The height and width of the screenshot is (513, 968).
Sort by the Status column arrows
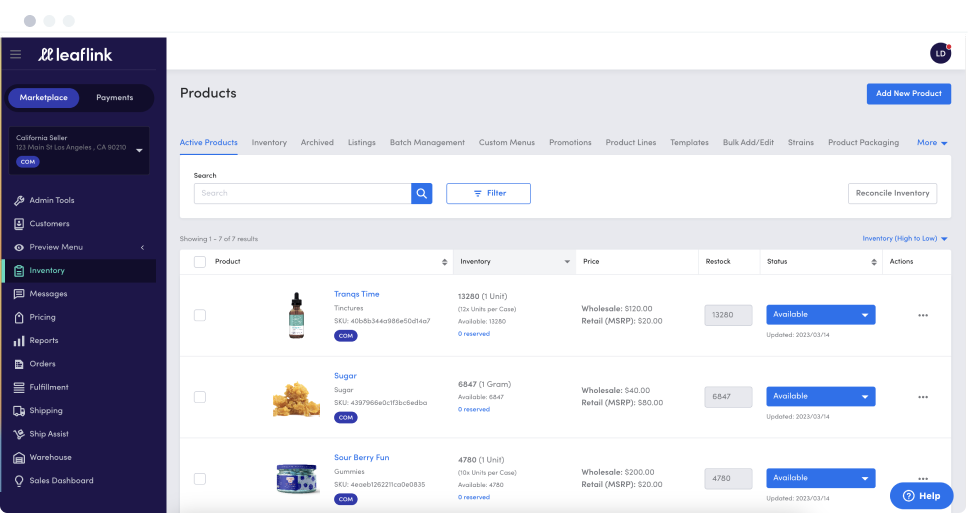click(x=874, y=262)
